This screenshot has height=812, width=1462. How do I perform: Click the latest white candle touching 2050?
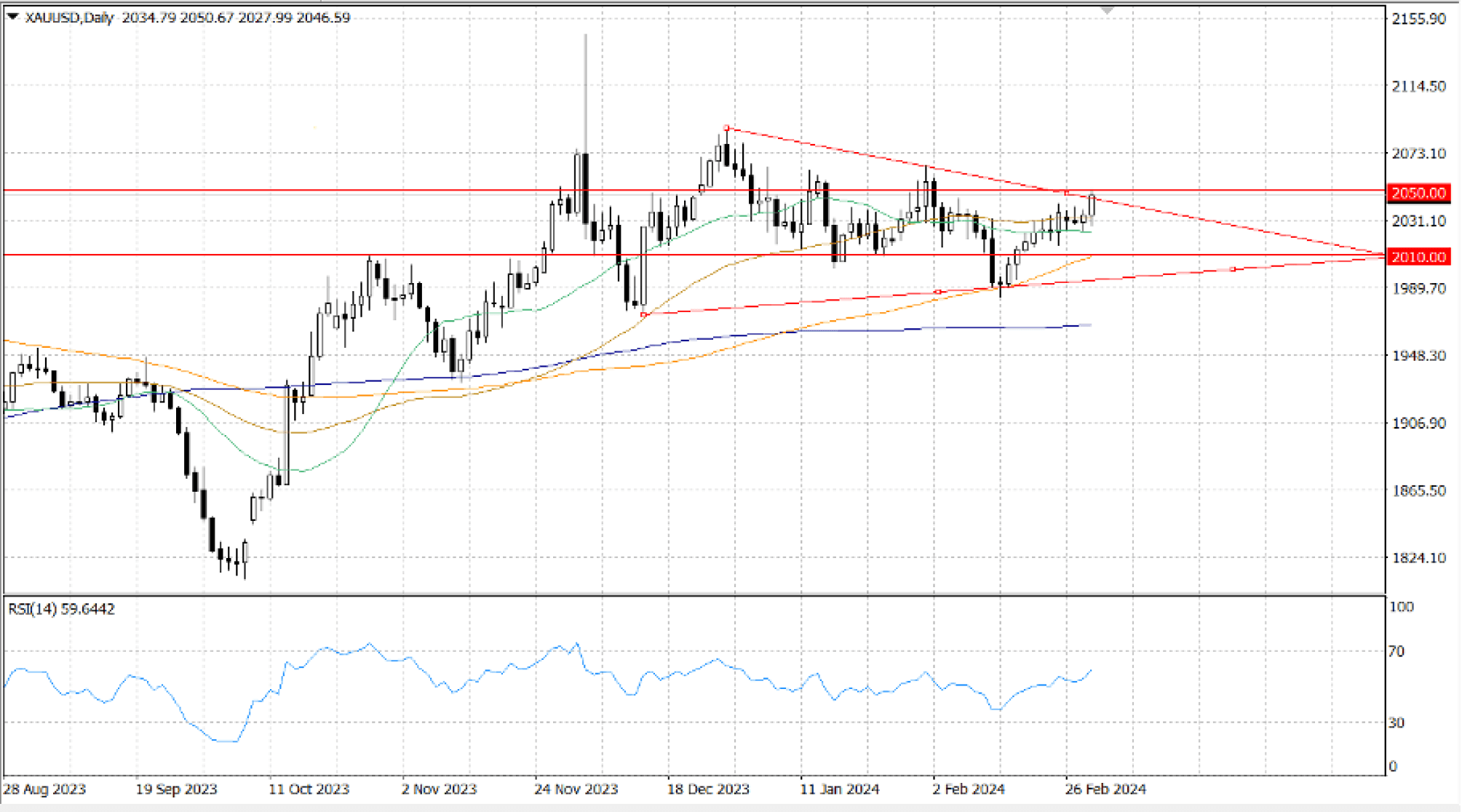click(x=1092, y=205)
